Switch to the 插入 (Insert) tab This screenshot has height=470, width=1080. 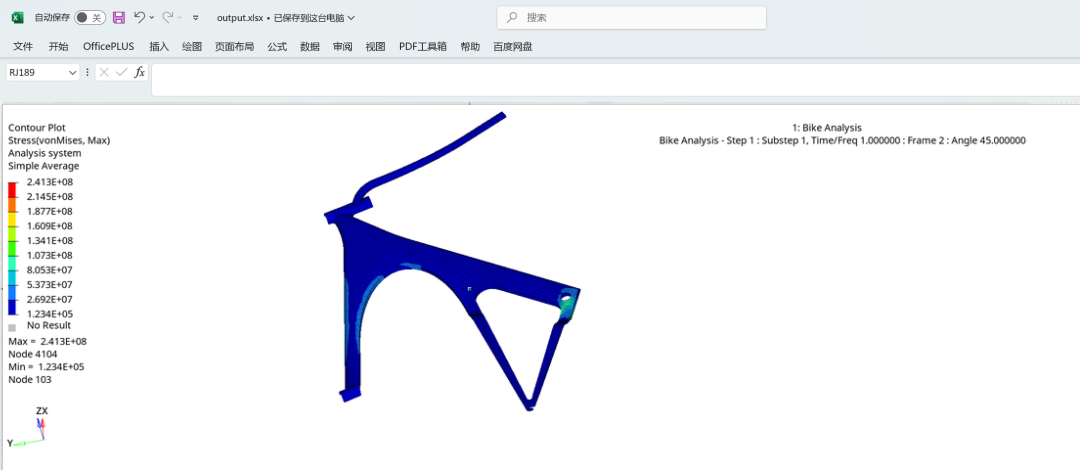159,47
